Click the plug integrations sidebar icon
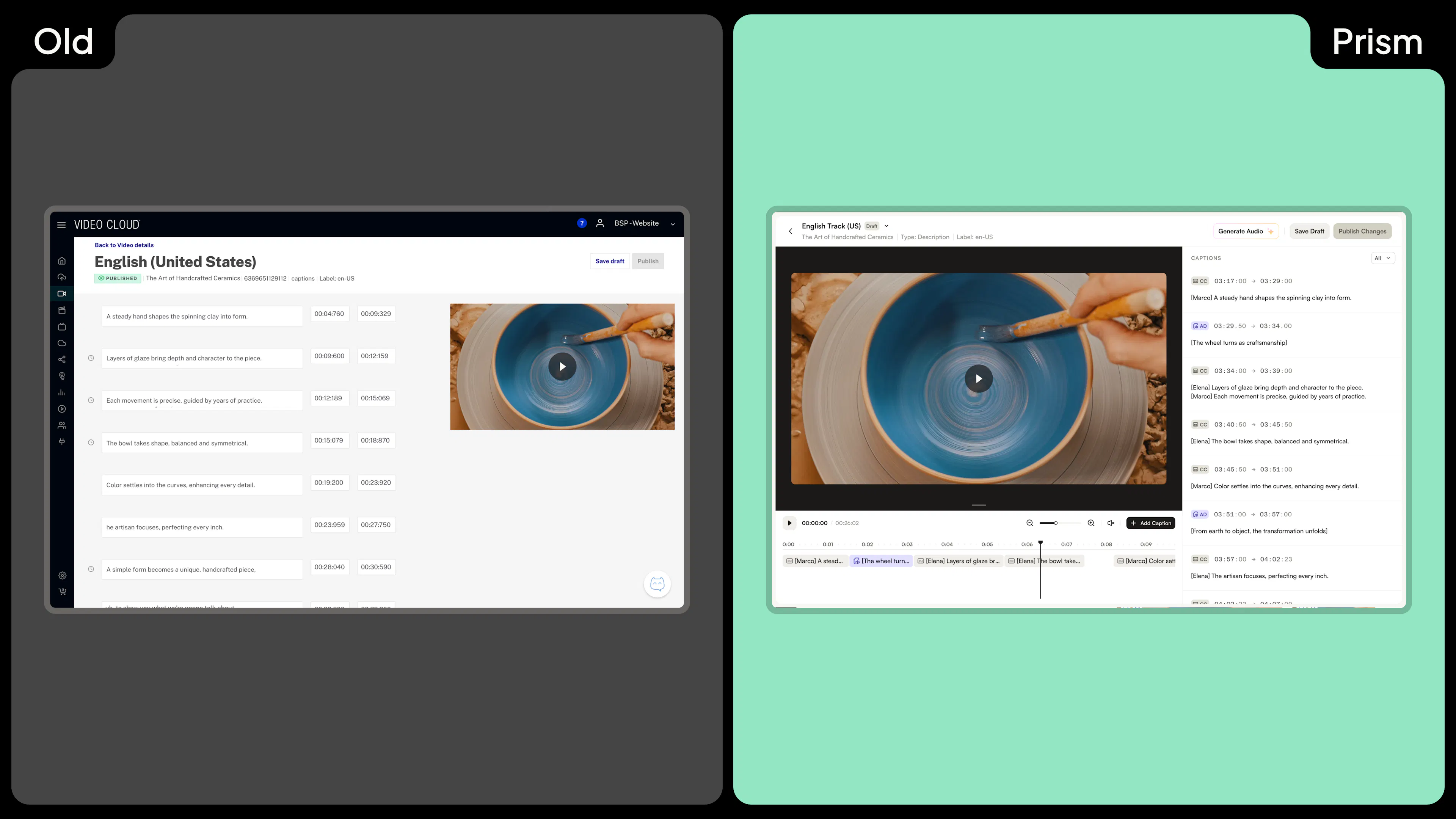Image resolution: width=1456 pixels, height=819 pixels. tap(62, 441)
